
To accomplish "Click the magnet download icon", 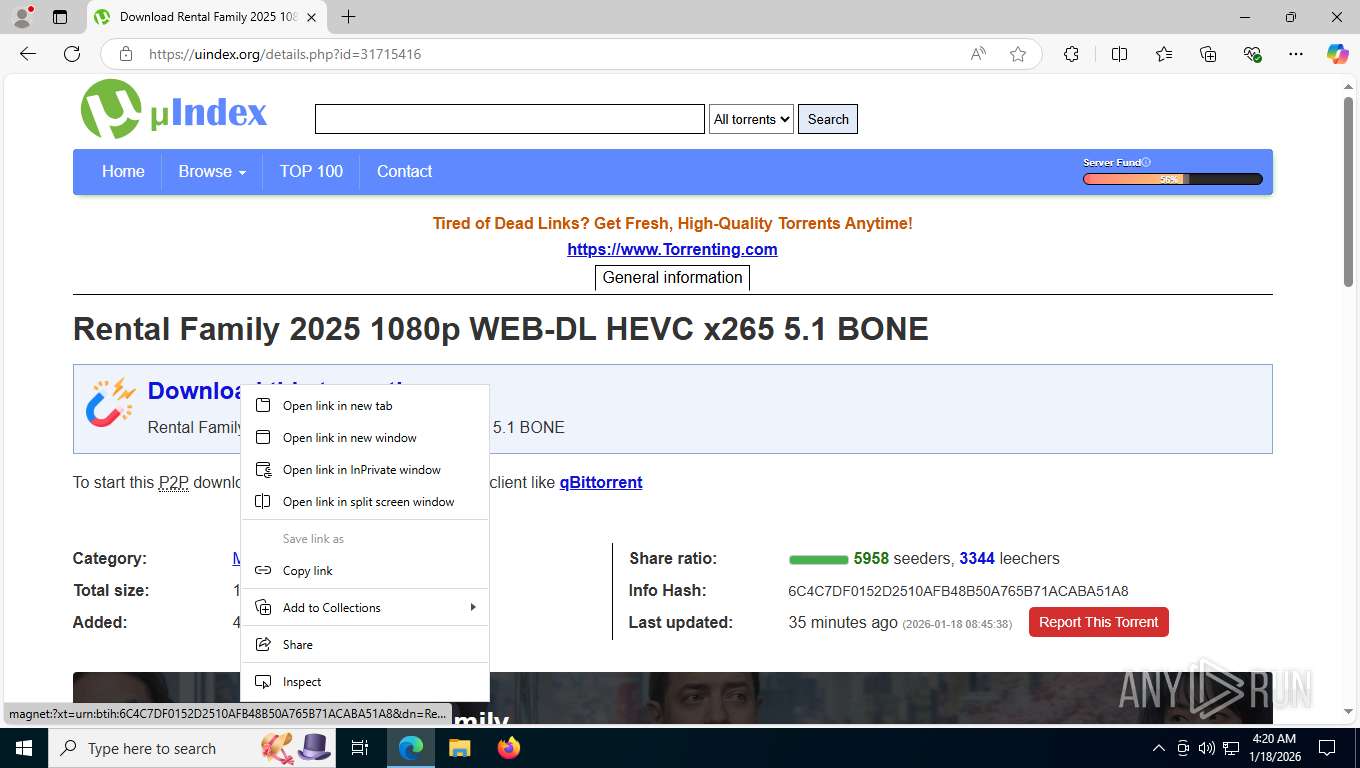I will [110, 402].
